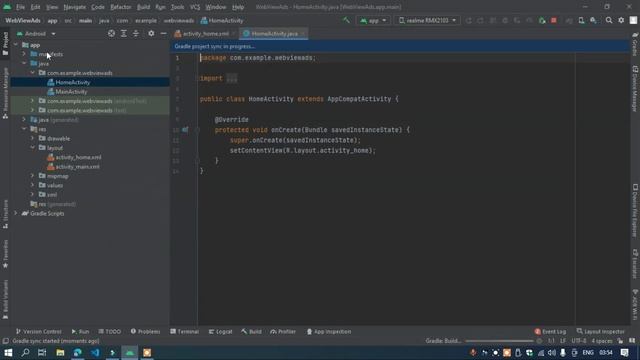640x360 pixels.
Task: Open the File menu
Action: [20, 7]
